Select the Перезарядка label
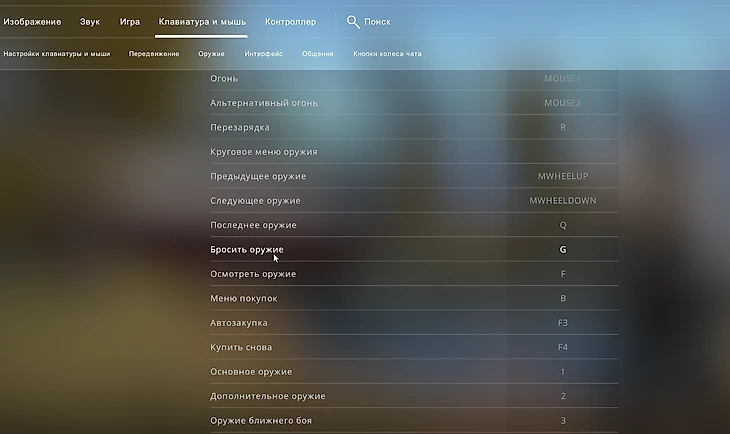The image size is (730, 434). pos(240,127)
